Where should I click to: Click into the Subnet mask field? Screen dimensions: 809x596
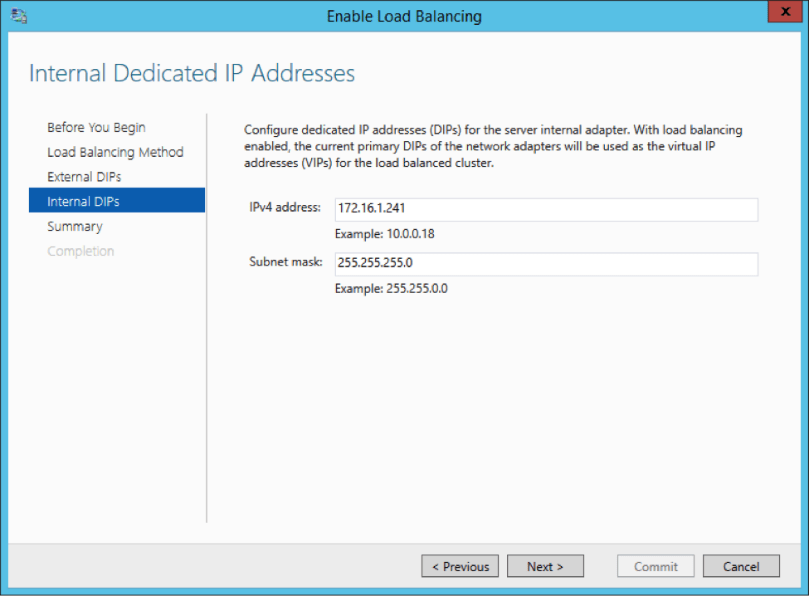click(x=545, y=264)
